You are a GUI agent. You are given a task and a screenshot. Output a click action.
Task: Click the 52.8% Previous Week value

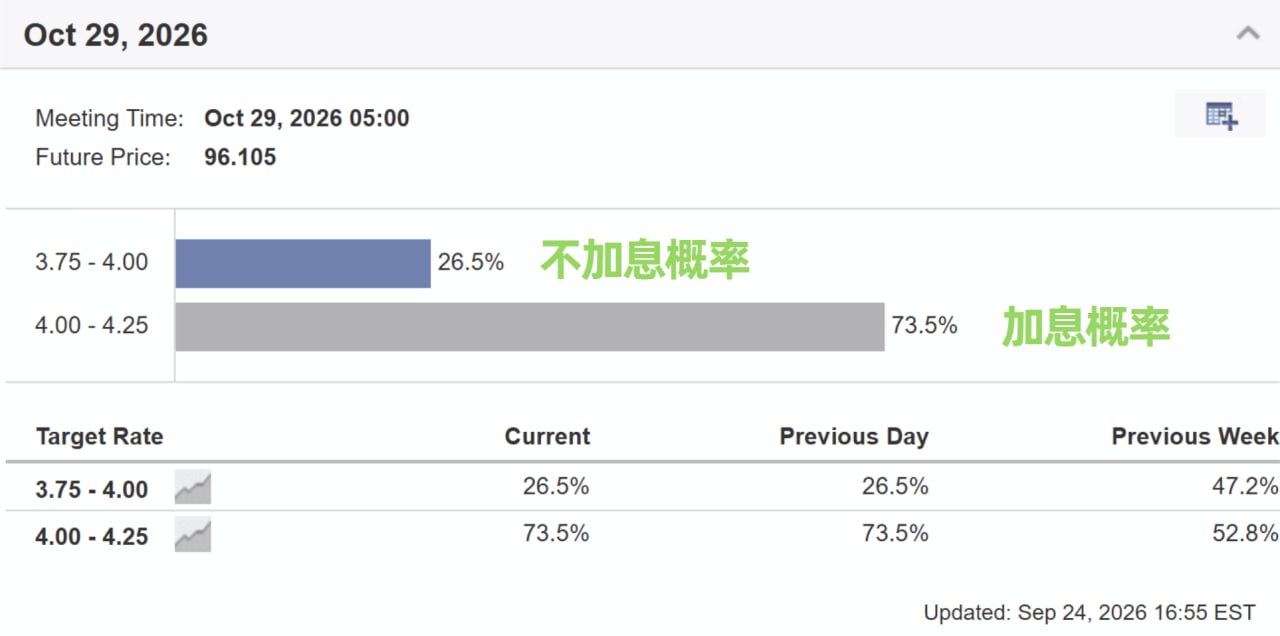click(x=1246, y=534)
